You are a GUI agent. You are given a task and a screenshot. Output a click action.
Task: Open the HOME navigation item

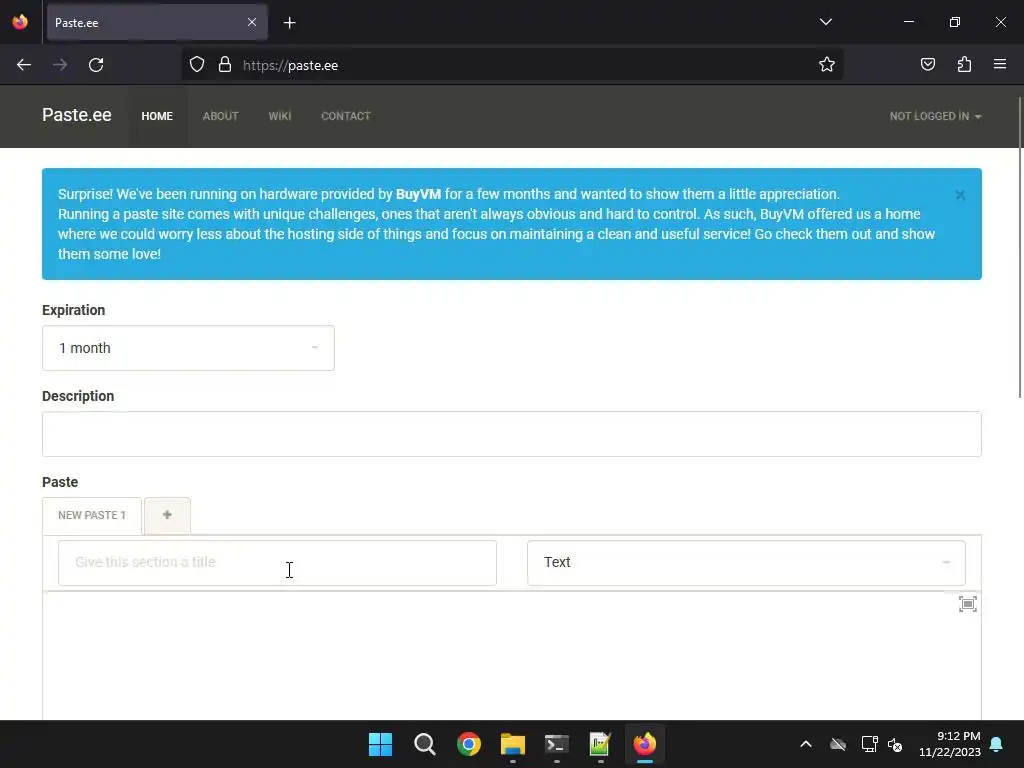157,116
